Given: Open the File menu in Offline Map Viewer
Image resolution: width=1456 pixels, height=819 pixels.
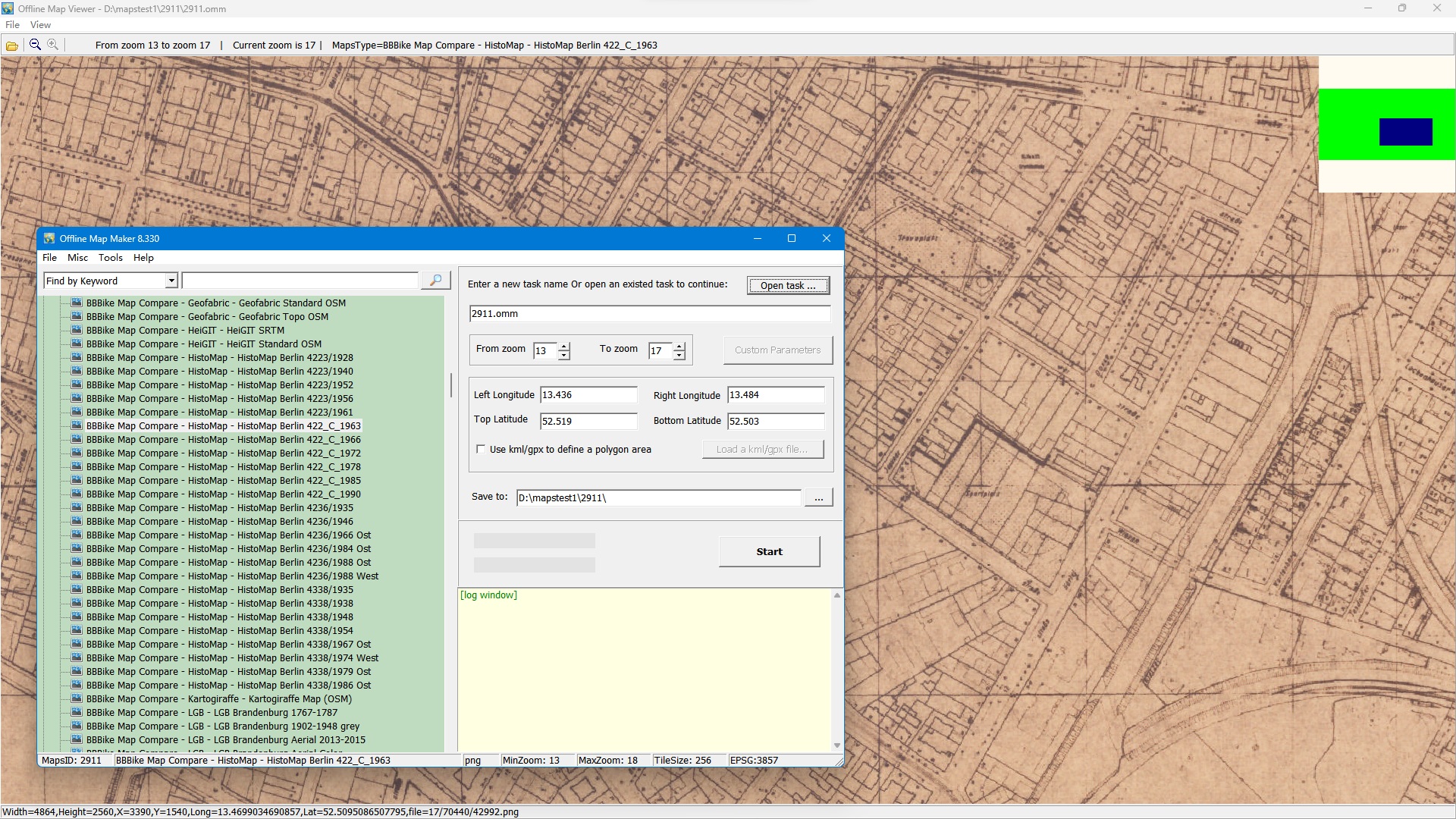Looking at the screenshot, I should (12, 25).
